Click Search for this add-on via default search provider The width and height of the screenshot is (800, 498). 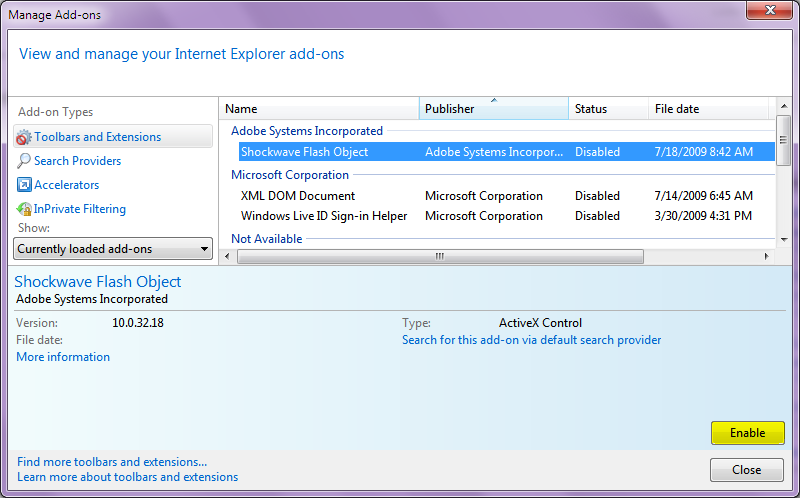point(532,340)
